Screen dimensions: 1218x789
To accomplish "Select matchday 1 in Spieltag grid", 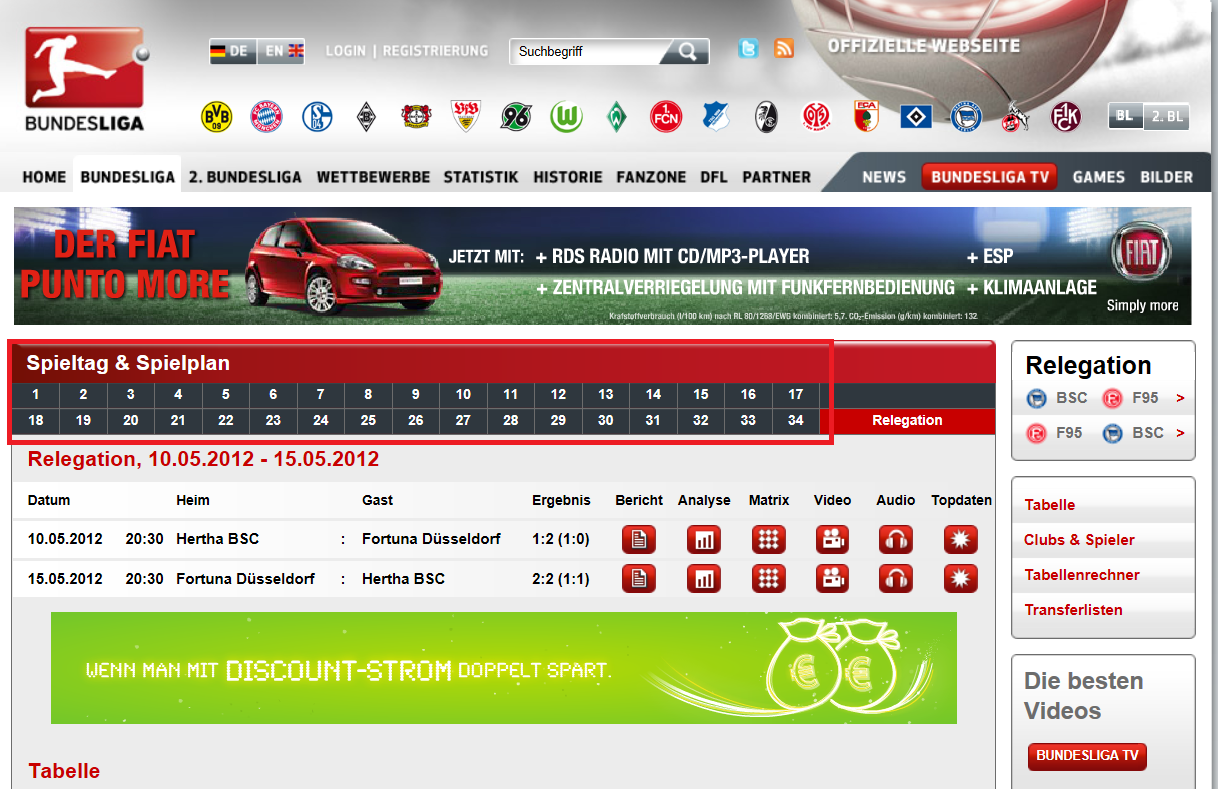I will tap(36, 395).
